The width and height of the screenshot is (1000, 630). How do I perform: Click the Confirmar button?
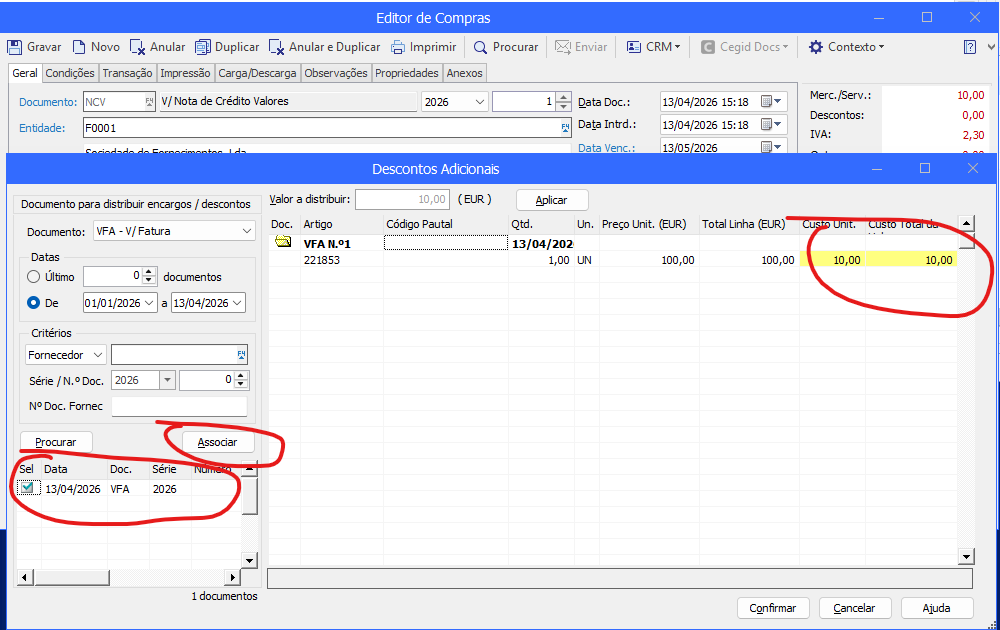click(x=773, y=608)
